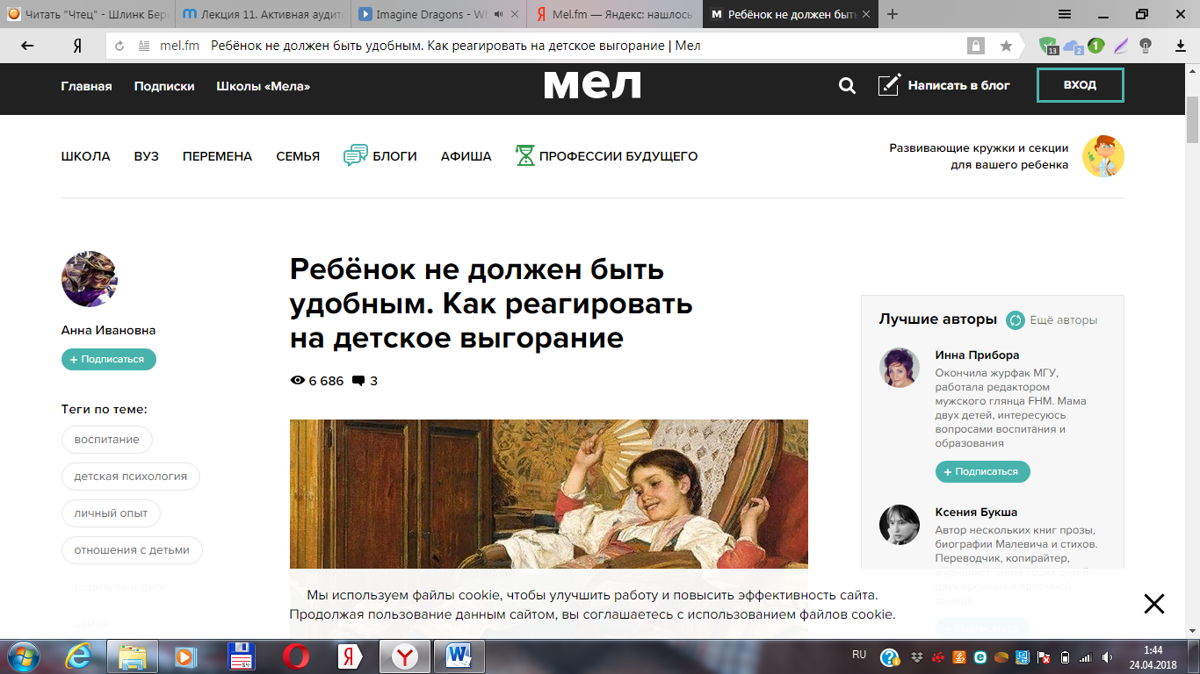Open the green circle extension with badge 1
This screenshot has height=674, width=1200.
(1096, 46)
